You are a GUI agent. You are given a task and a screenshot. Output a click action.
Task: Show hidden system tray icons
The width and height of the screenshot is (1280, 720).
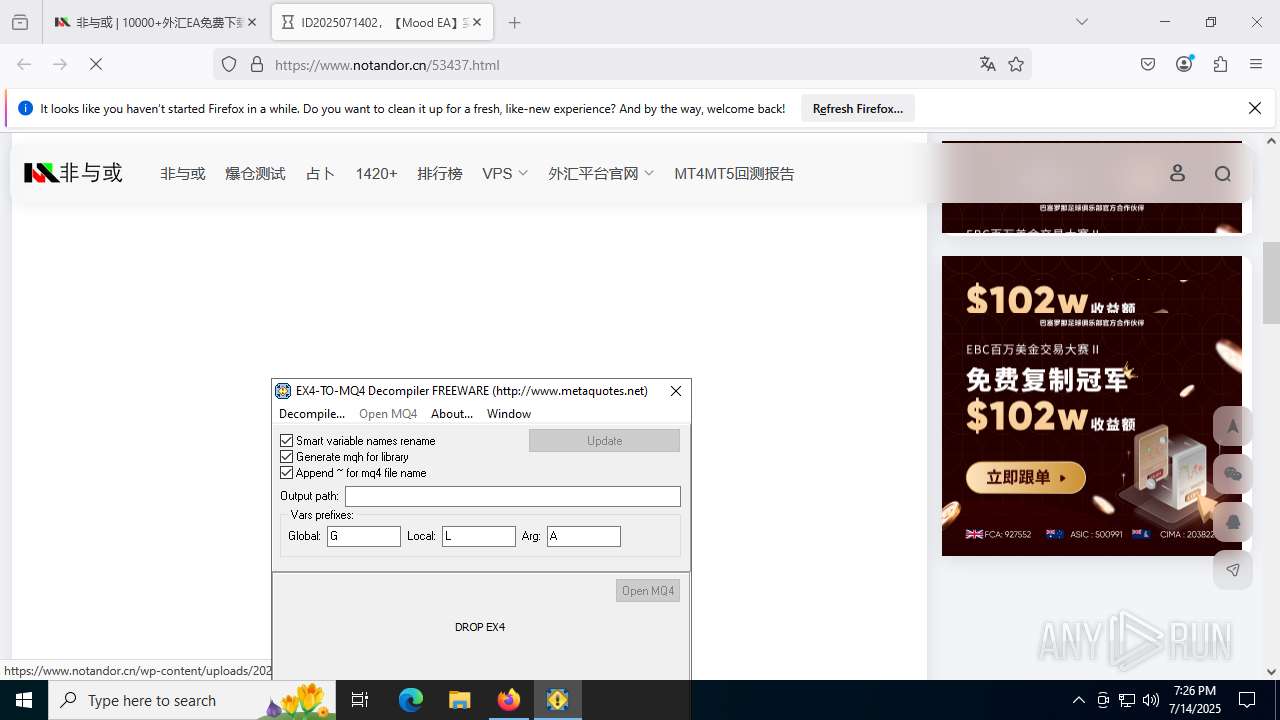click(1078, 700)
